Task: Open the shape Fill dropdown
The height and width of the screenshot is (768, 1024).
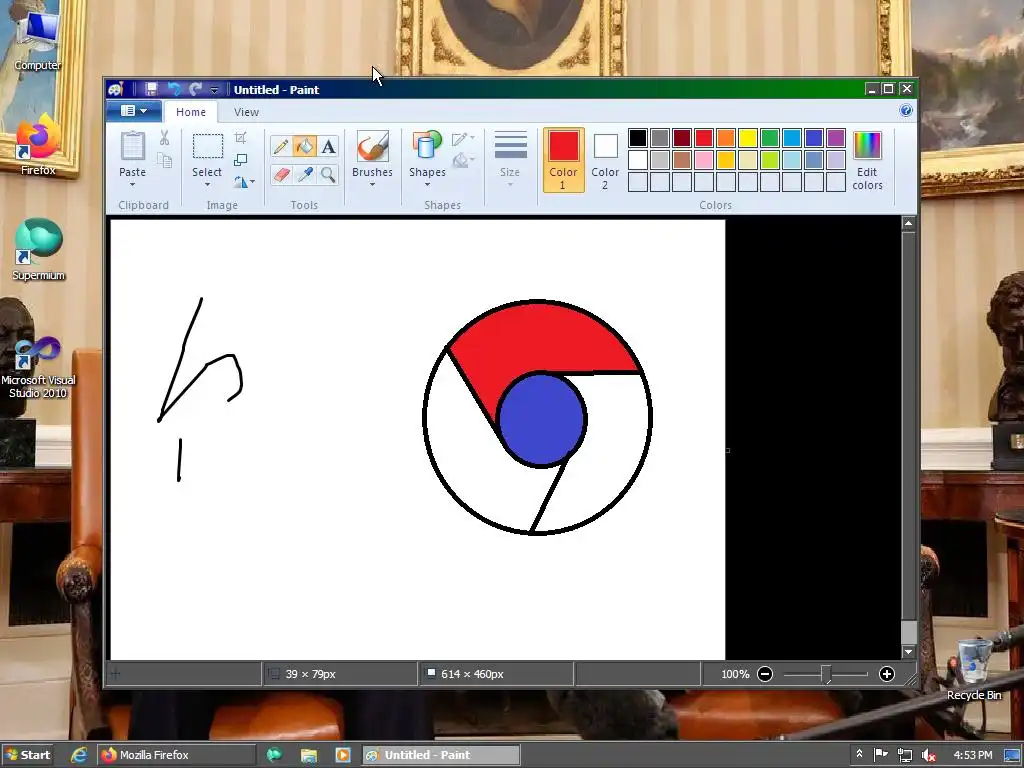Action: point(463,160)
